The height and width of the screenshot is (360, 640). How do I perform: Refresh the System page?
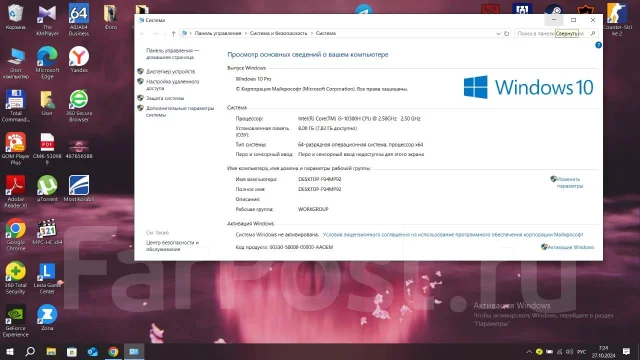coord(507,33)
